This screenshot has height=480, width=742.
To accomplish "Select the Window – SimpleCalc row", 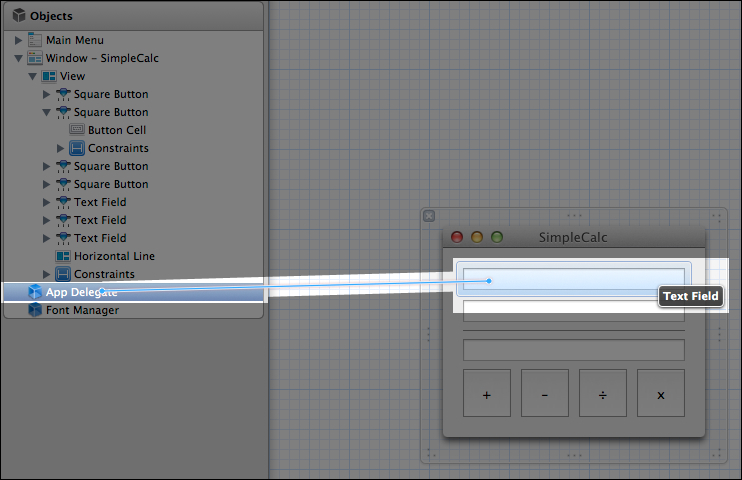I will point(133,58).
